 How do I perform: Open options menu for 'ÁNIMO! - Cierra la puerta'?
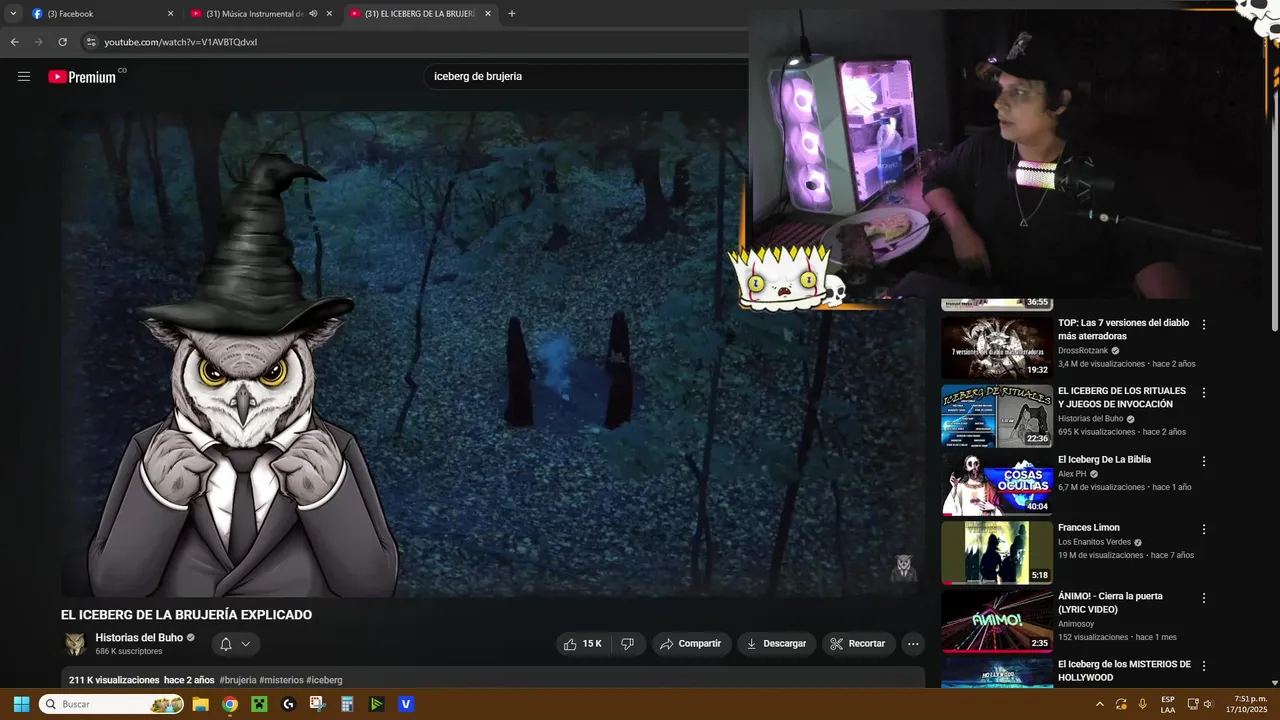click(x=1204, y=597)
